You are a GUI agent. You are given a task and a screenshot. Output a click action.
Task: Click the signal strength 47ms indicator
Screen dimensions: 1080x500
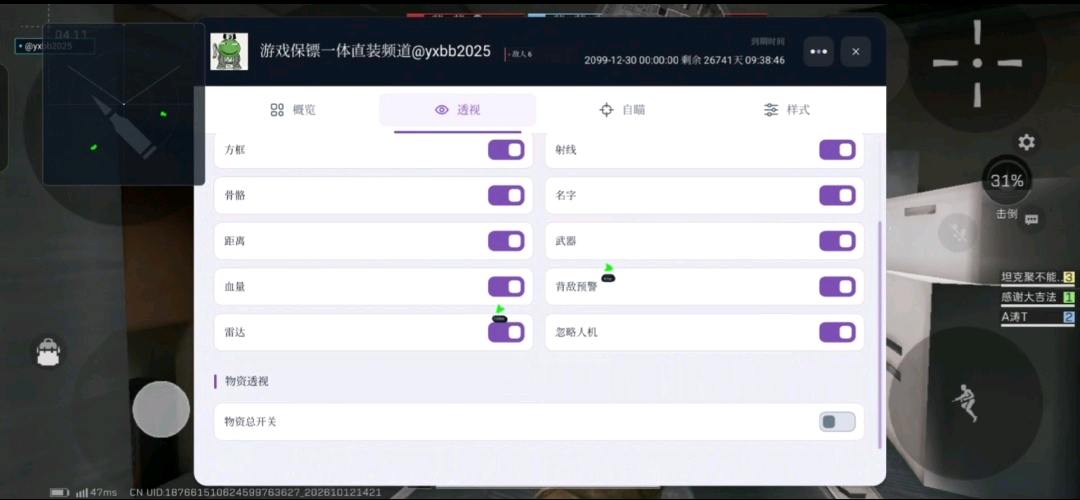(x=96, y=492)
